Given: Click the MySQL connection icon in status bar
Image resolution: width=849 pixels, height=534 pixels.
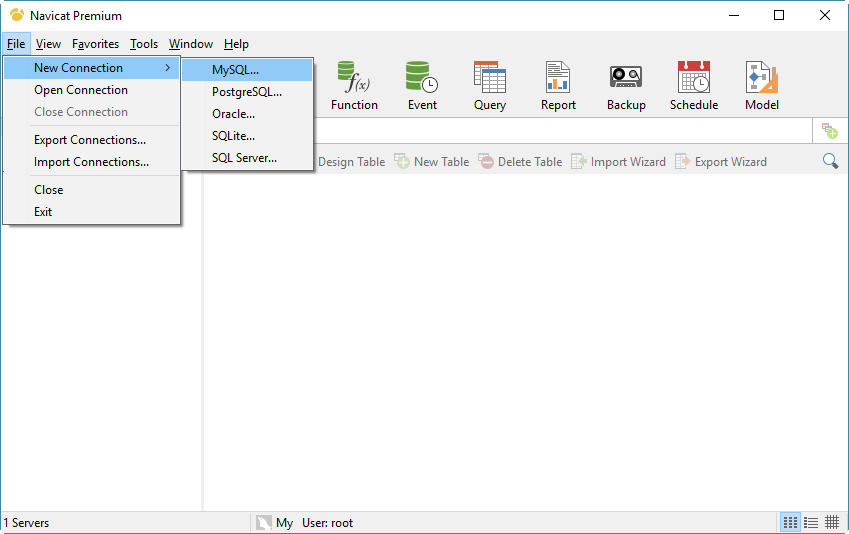Looking at the screenshot, I should point(264,523).
